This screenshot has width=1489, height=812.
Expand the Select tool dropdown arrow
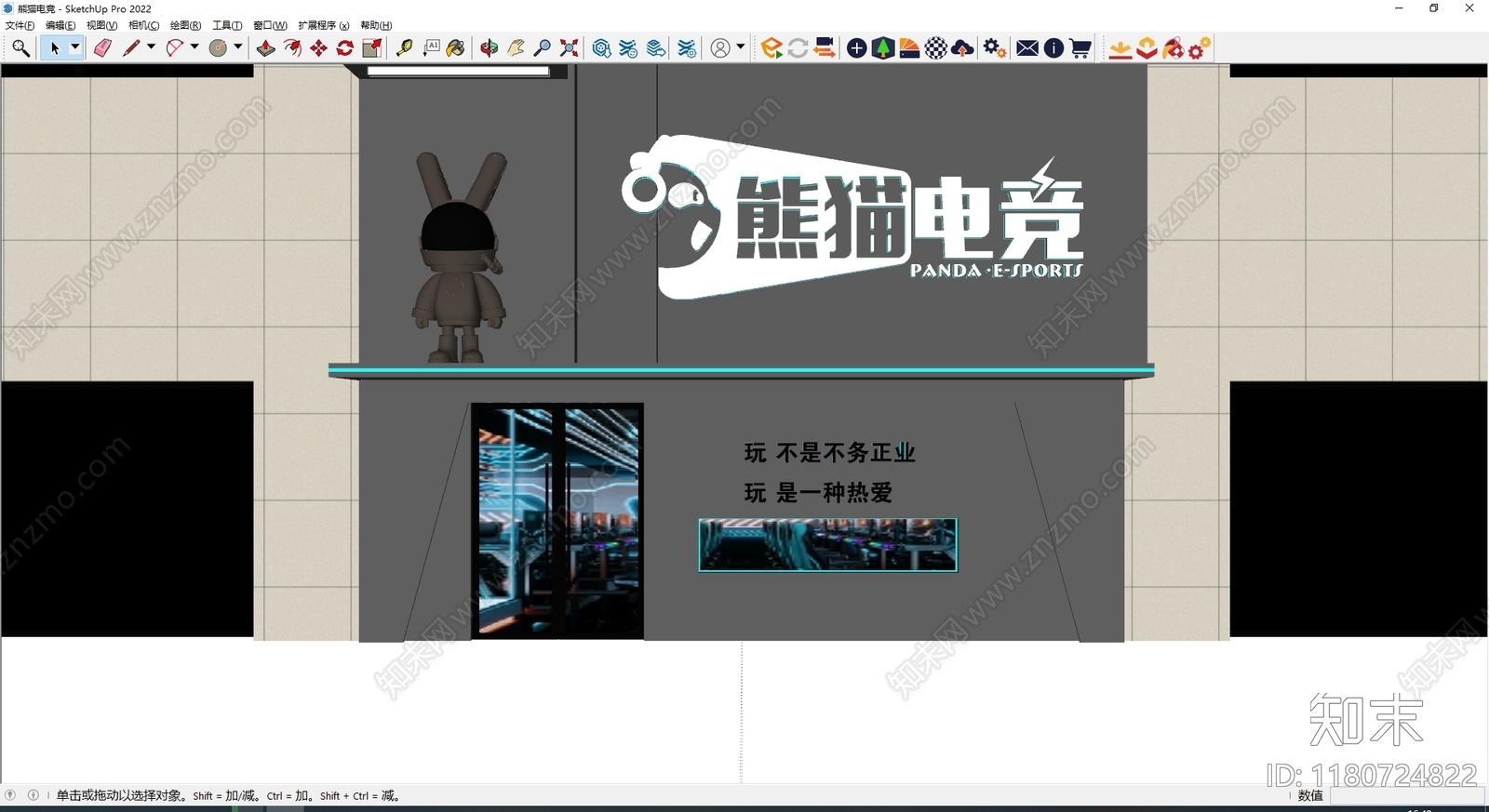click(75, 47)
